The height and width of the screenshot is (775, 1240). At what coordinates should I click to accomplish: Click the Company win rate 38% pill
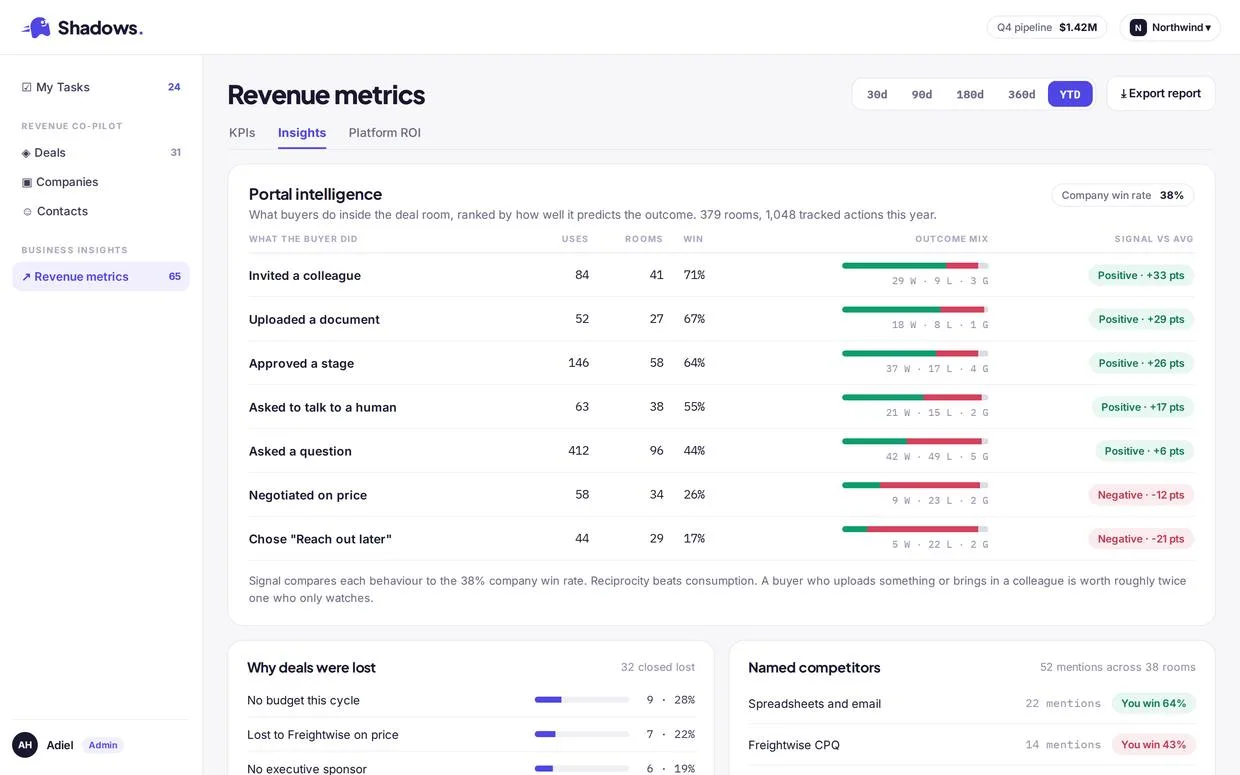[x=1122, y=195]
